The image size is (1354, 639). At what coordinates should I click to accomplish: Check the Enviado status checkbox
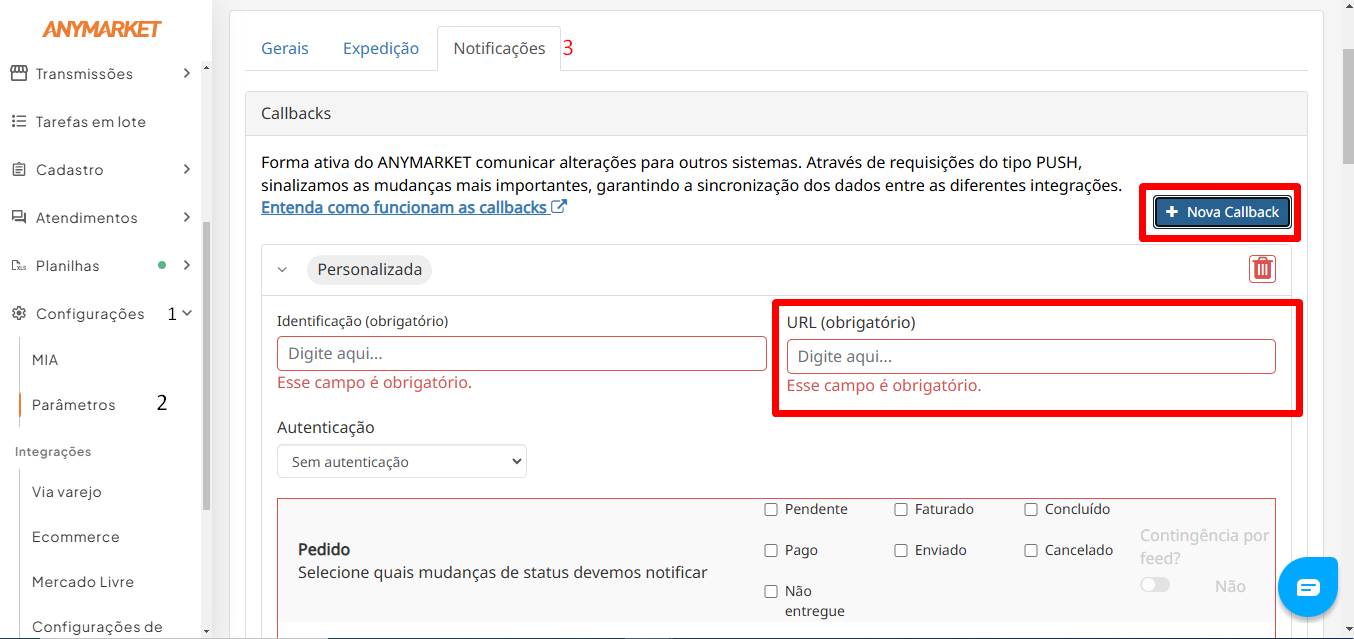[x=901, y=550]
